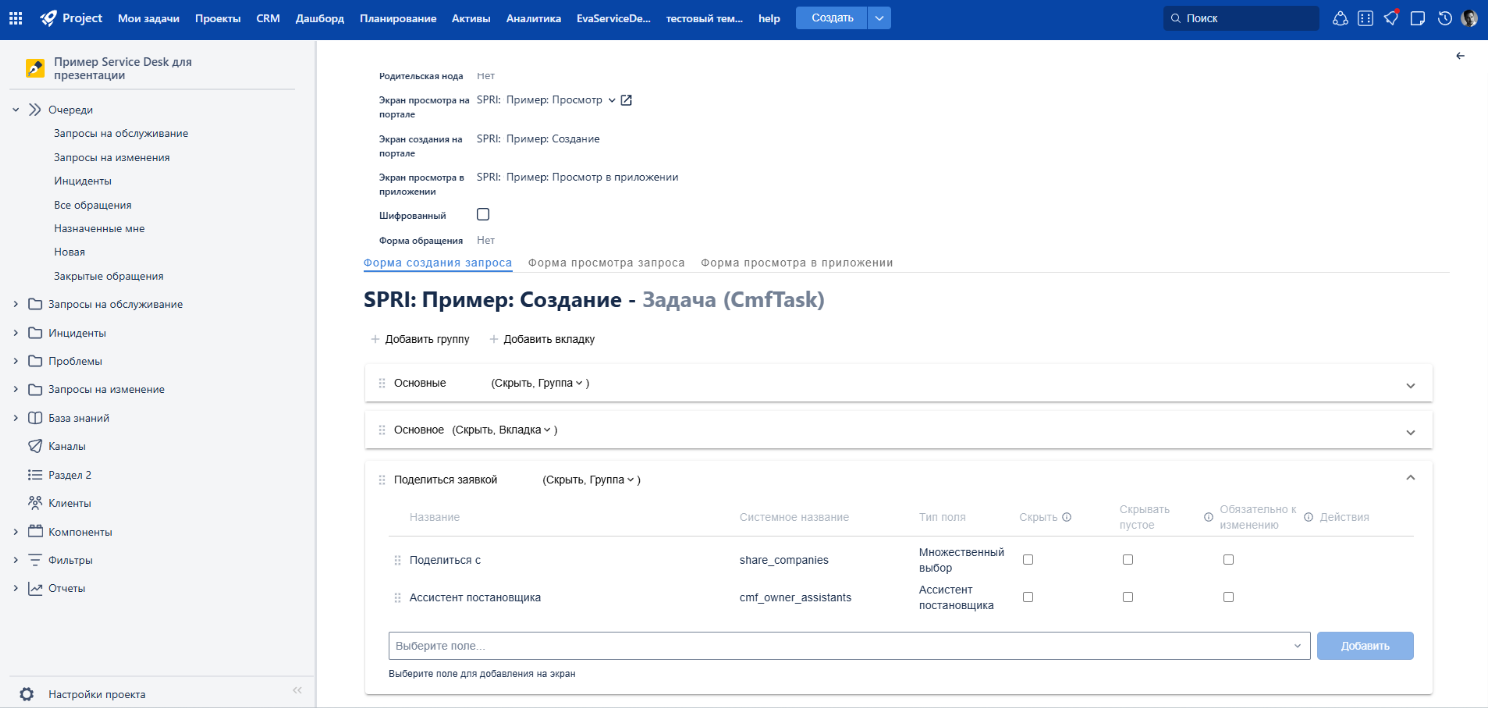Open the app switcher grid icon

15,18
